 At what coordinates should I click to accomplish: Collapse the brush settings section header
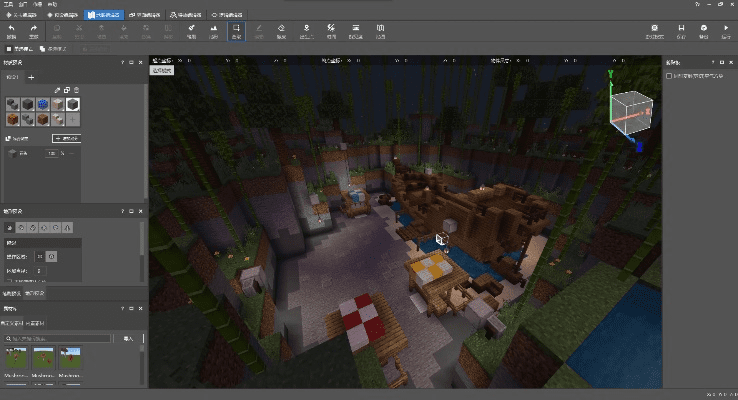click(x=40, y=242)
